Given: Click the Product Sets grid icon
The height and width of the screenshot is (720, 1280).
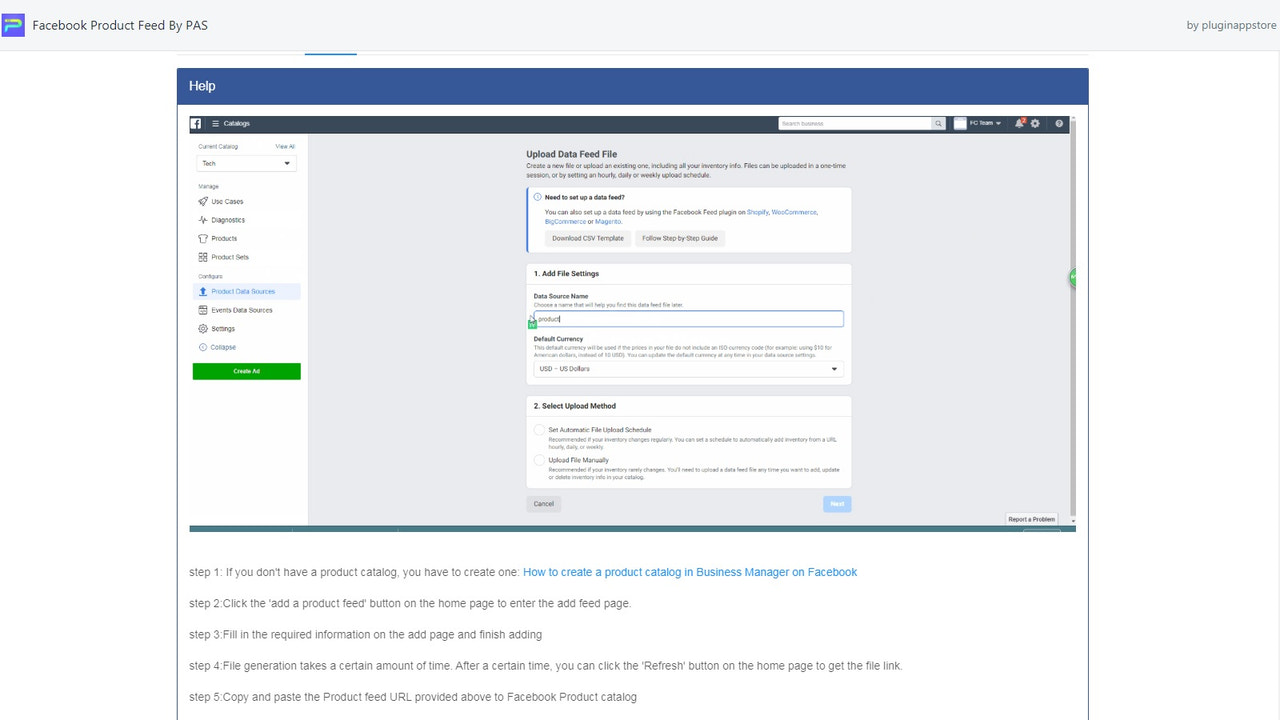Looking at the screenshot, I should pyautogui.click(x=203, y=257).
